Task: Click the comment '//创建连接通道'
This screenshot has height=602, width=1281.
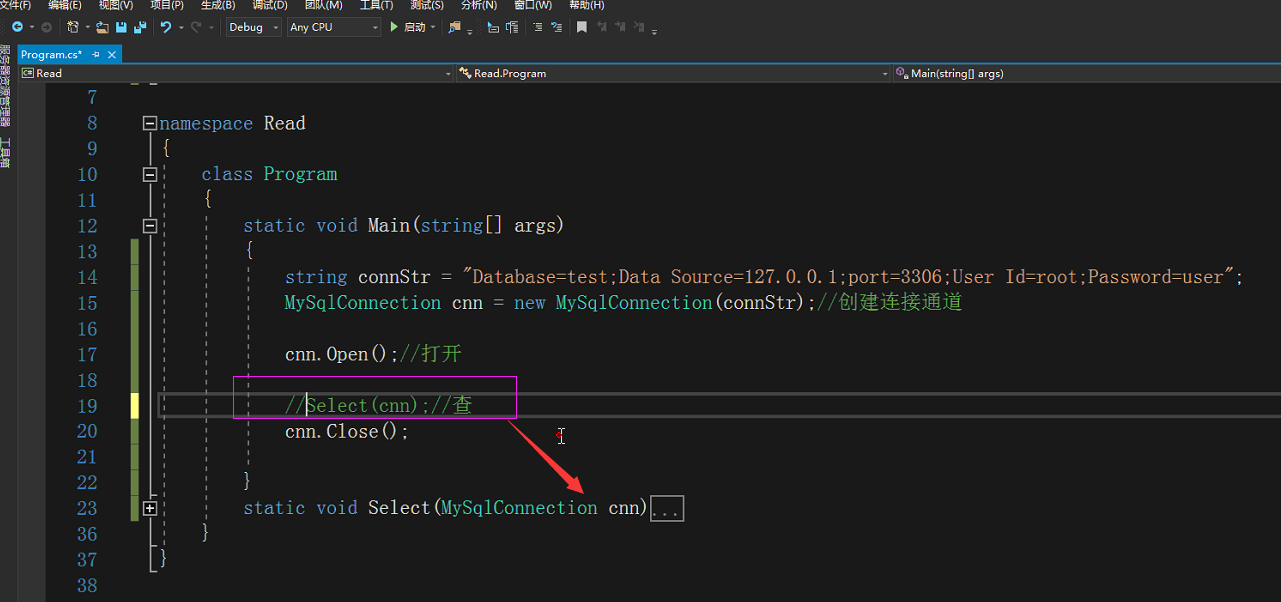Action: pos(889,302)
